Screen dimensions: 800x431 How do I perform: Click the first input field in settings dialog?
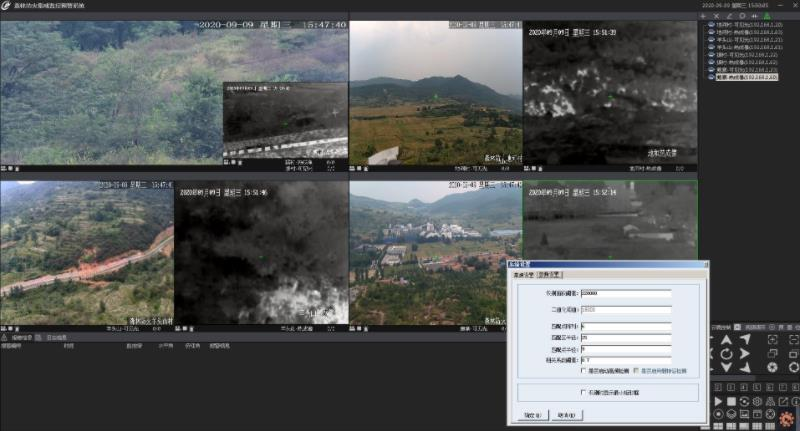click(x=625, y=293)
